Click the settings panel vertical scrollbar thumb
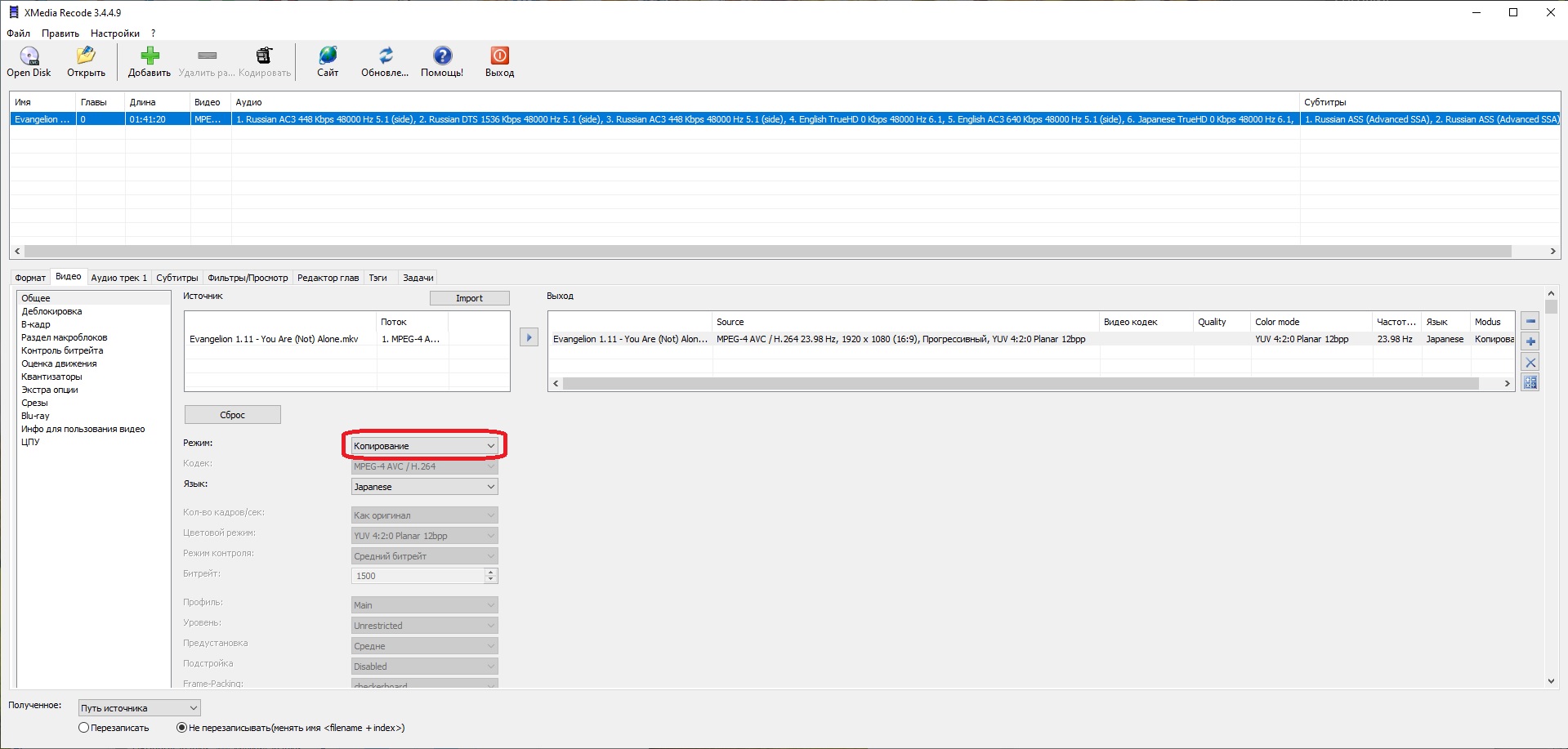 1551,307
